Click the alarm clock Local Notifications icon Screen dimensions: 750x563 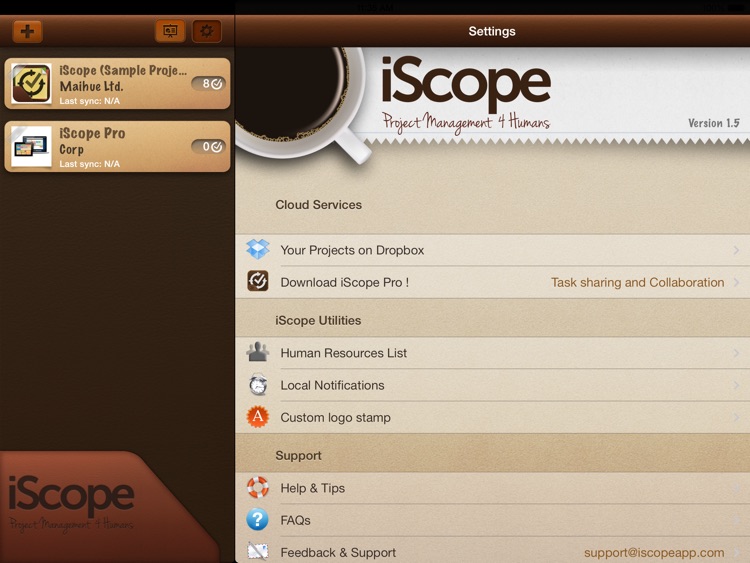point(258,385)
